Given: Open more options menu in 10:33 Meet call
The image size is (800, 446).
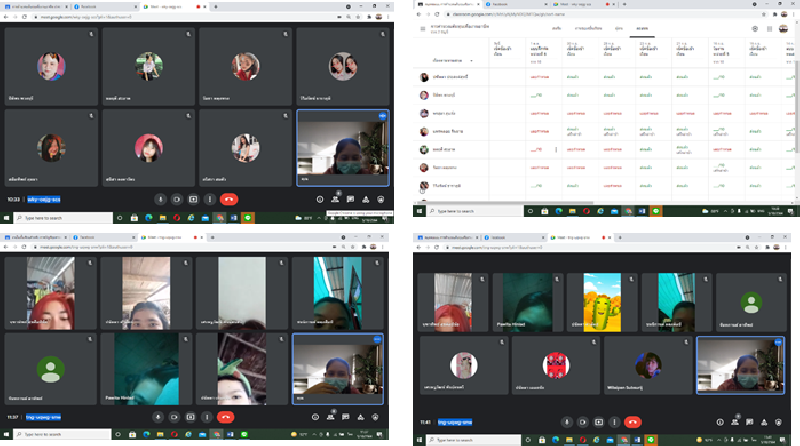Looking at the screenshot, I should pos(209,198).
